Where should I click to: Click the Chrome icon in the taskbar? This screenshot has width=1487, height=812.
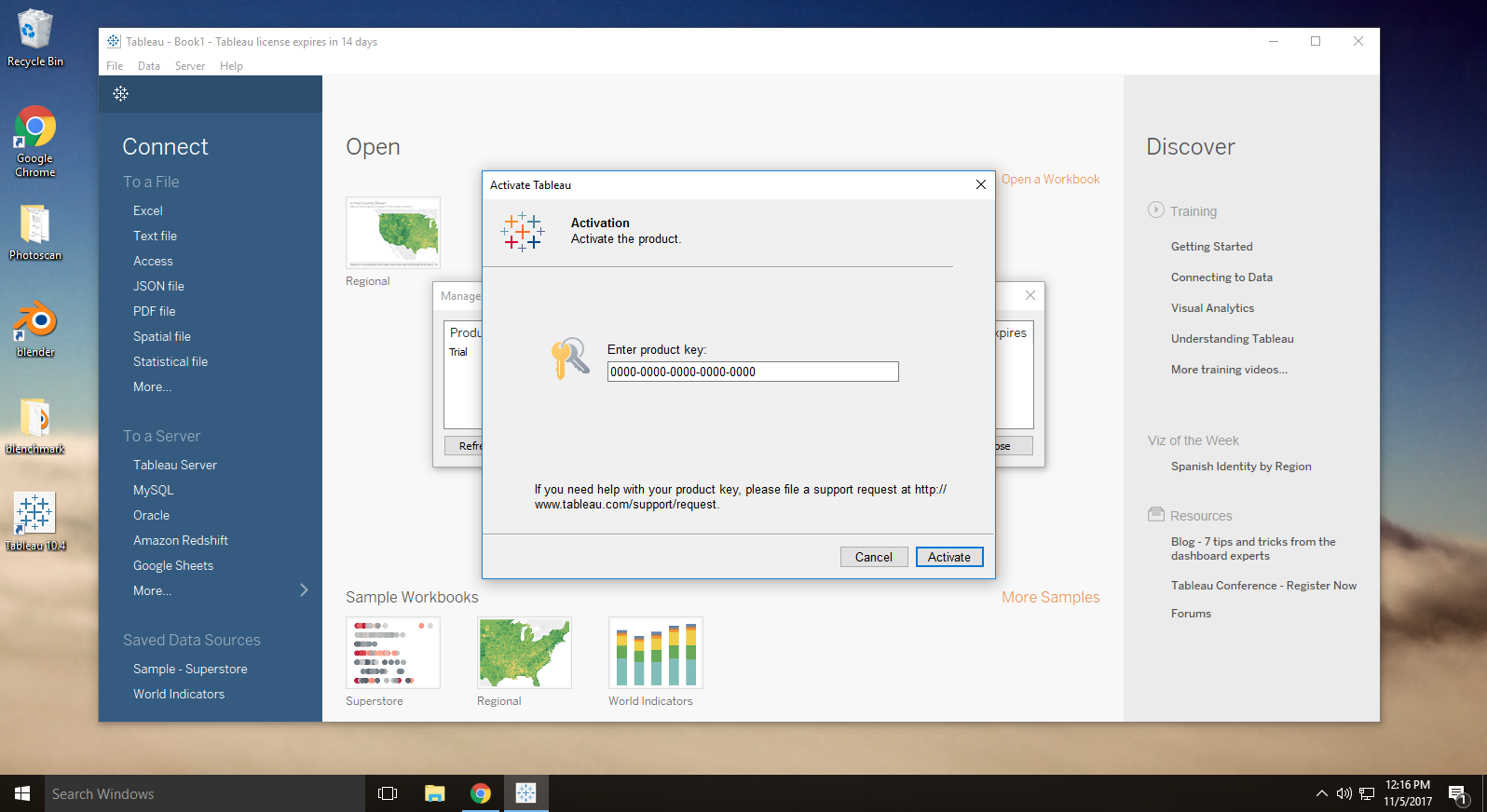point(481,793)
